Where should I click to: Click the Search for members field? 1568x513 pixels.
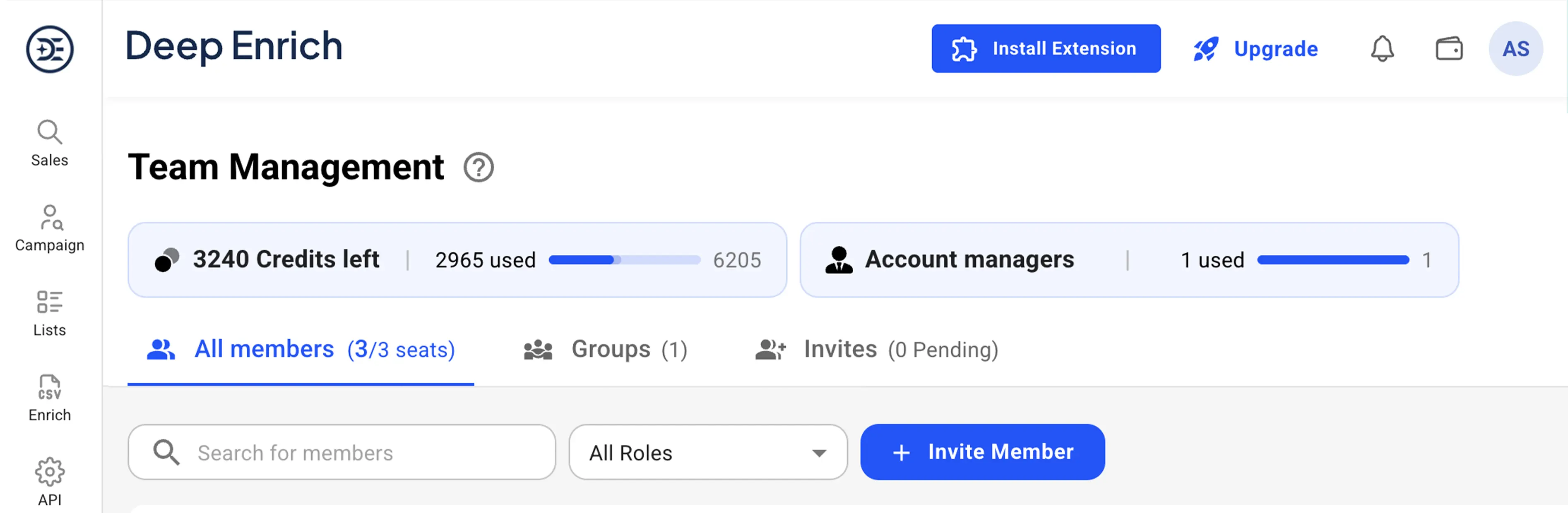(341, 452)
